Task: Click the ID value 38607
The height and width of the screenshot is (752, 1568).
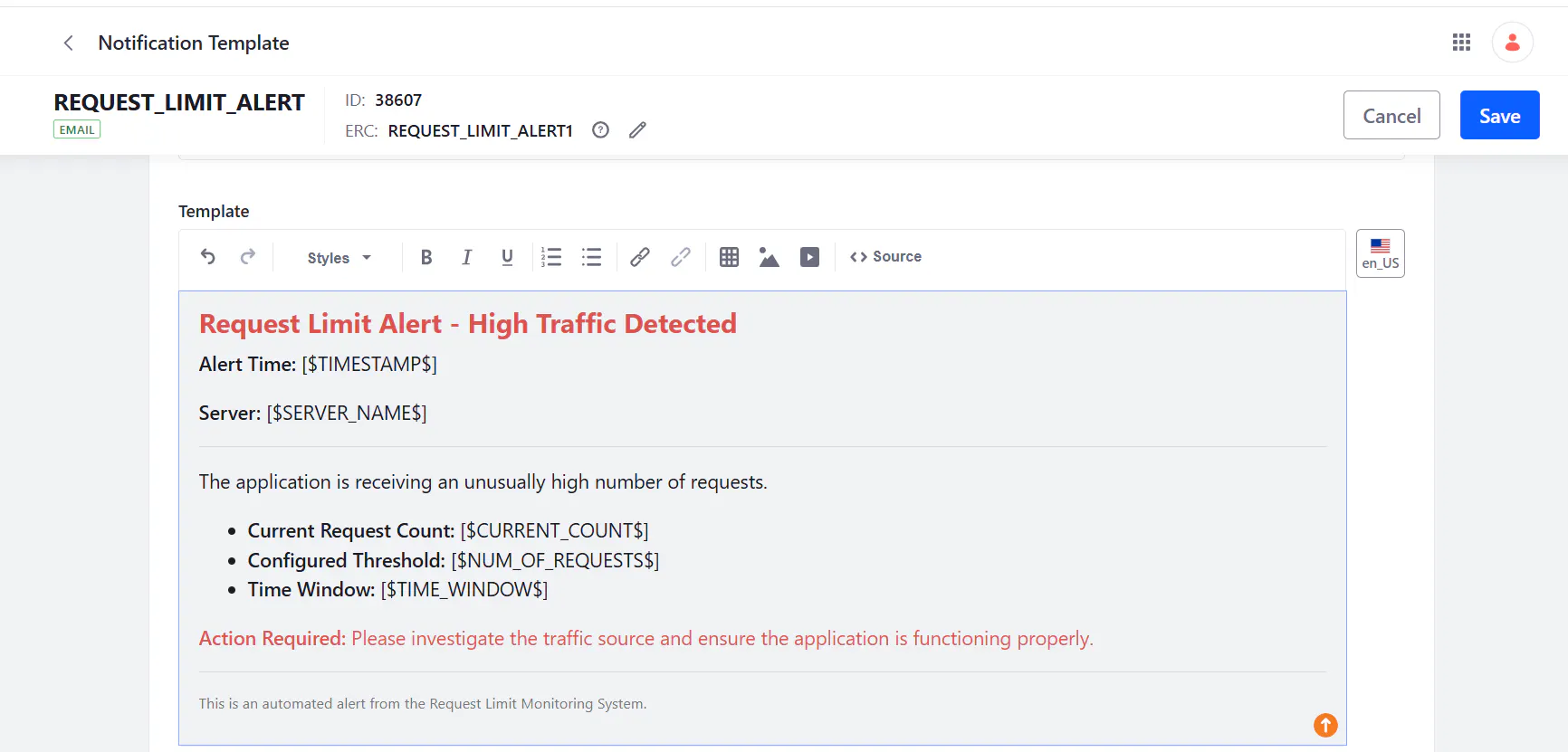Action: (398, 100)
